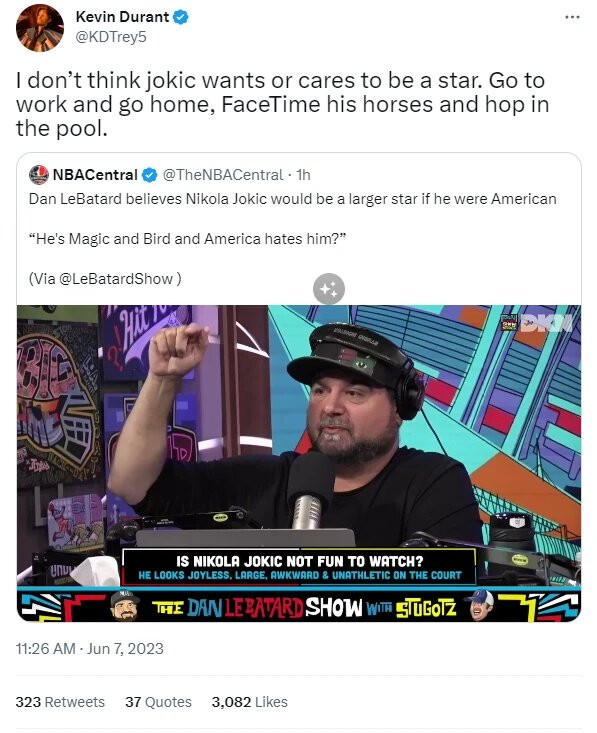View the 3,082 Likes list

[250, 702]
